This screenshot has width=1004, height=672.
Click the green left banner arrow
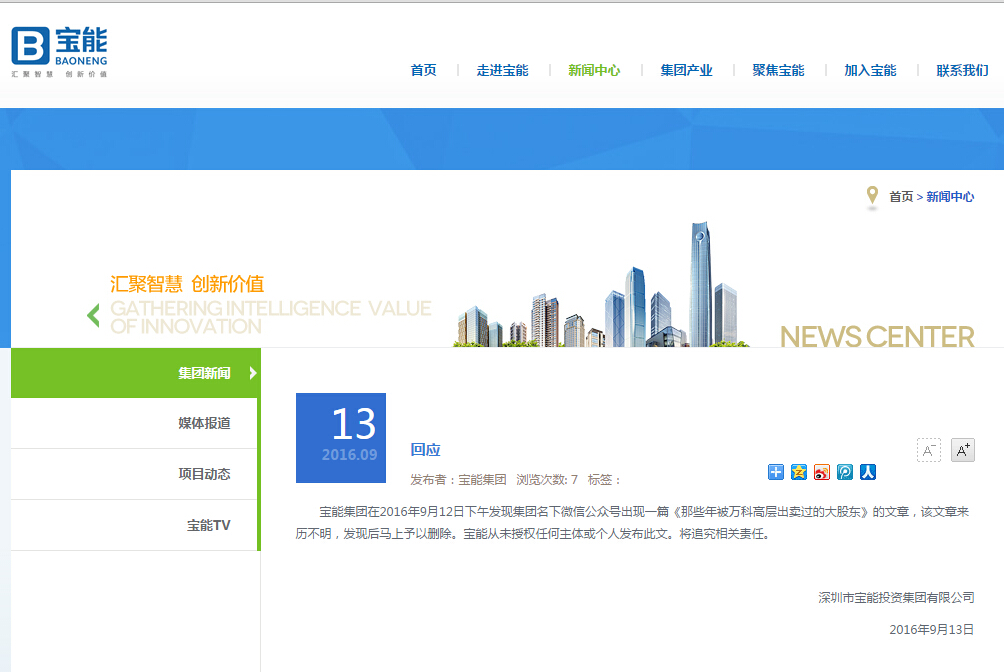click(x=93, y=315)
